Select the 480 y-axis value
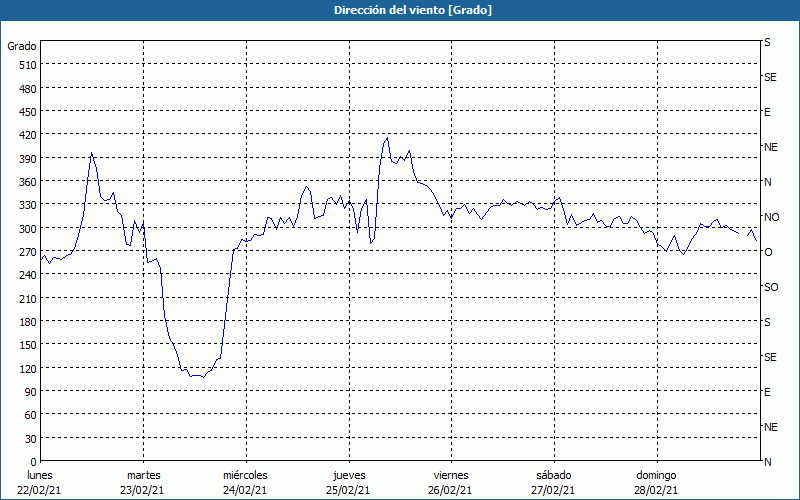This screenshot has height=500, width=800. coord(29,89)
